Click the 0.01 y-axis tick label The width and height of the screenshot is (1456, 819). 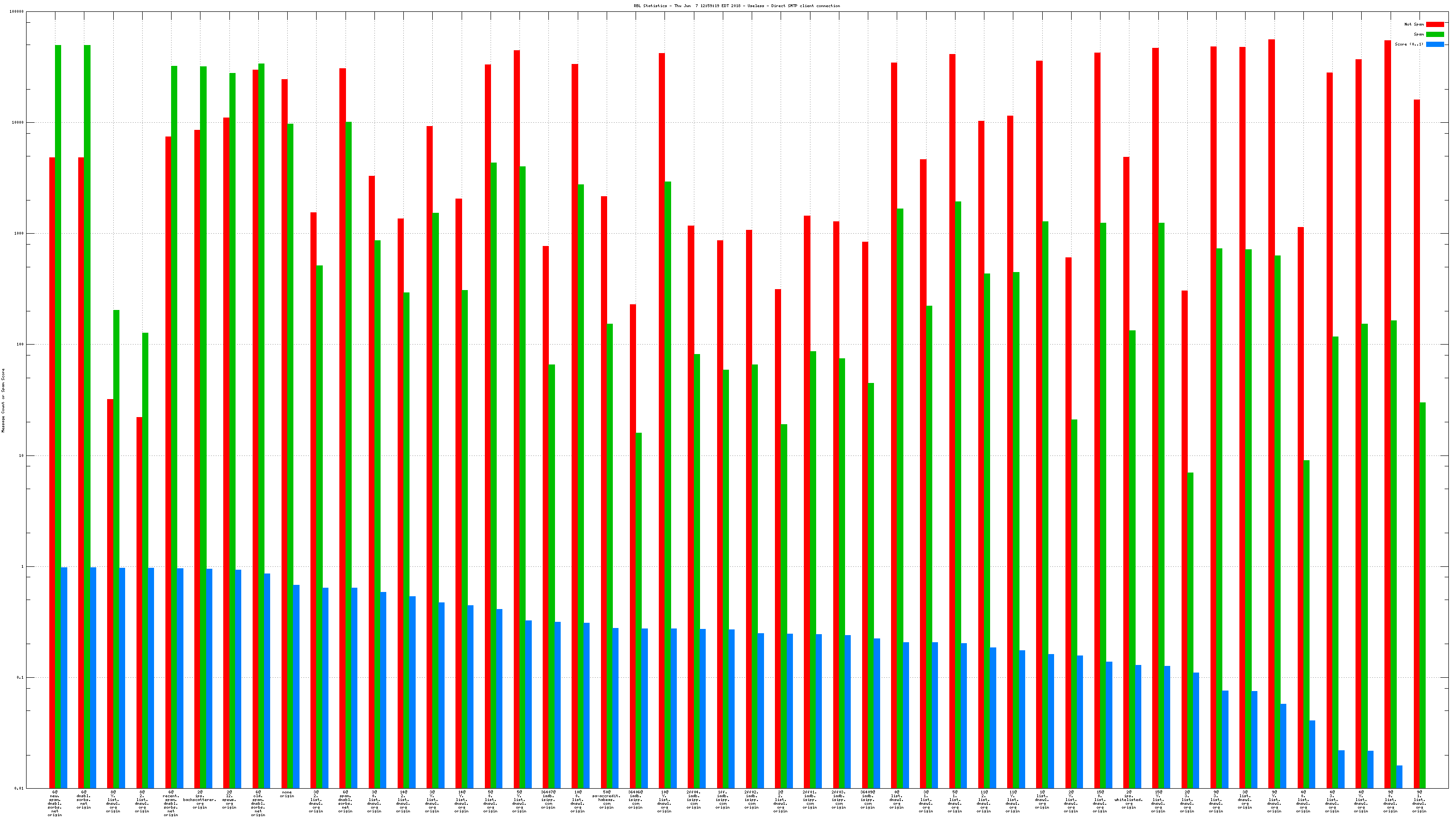[x=18, y=788]
